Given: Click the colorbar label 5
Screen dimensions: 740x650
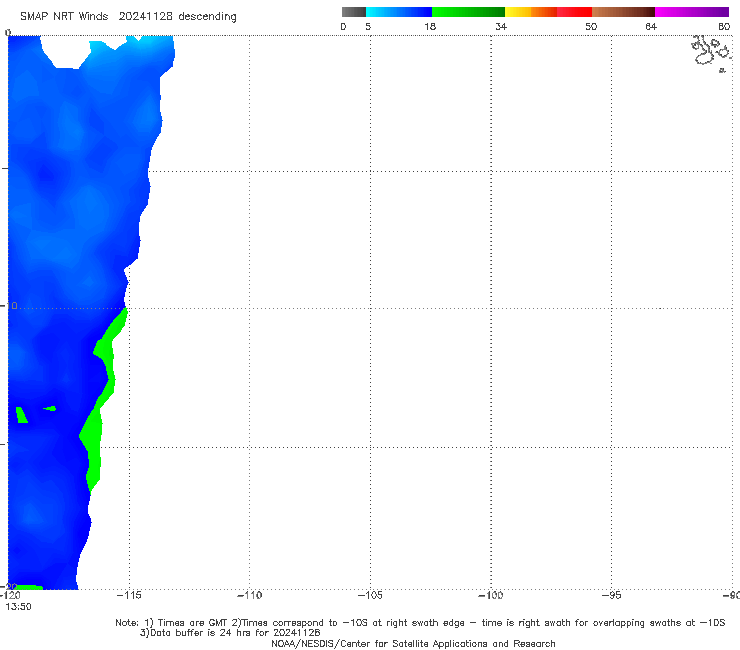Looking at the screenshot, I should point(368,26).
